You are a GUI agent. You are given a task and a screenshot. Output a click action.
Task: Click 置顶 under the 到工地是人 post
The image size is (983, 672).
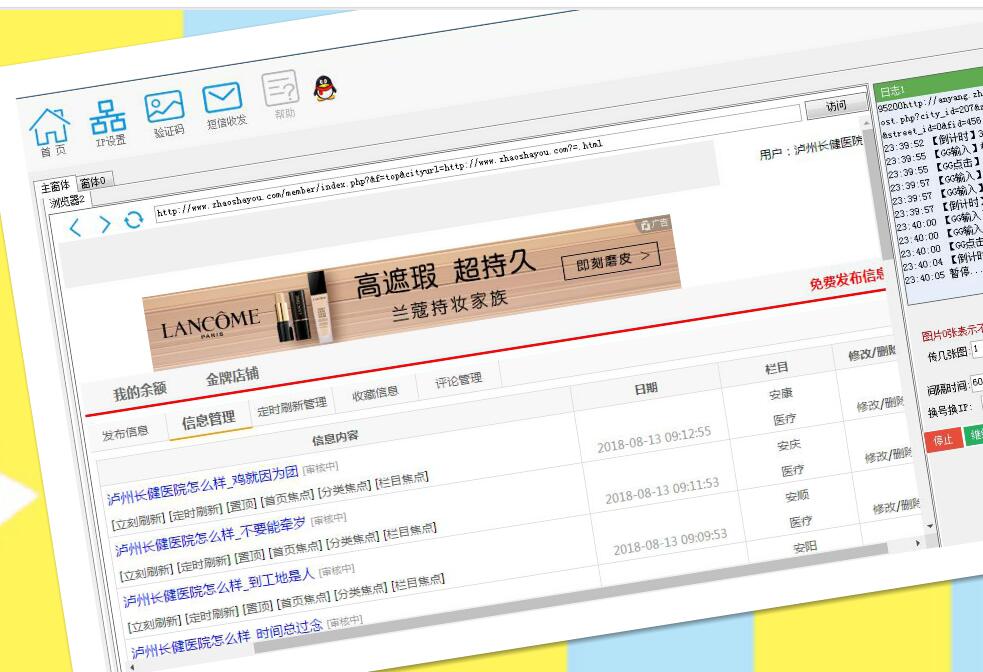(x=258, y=607)
